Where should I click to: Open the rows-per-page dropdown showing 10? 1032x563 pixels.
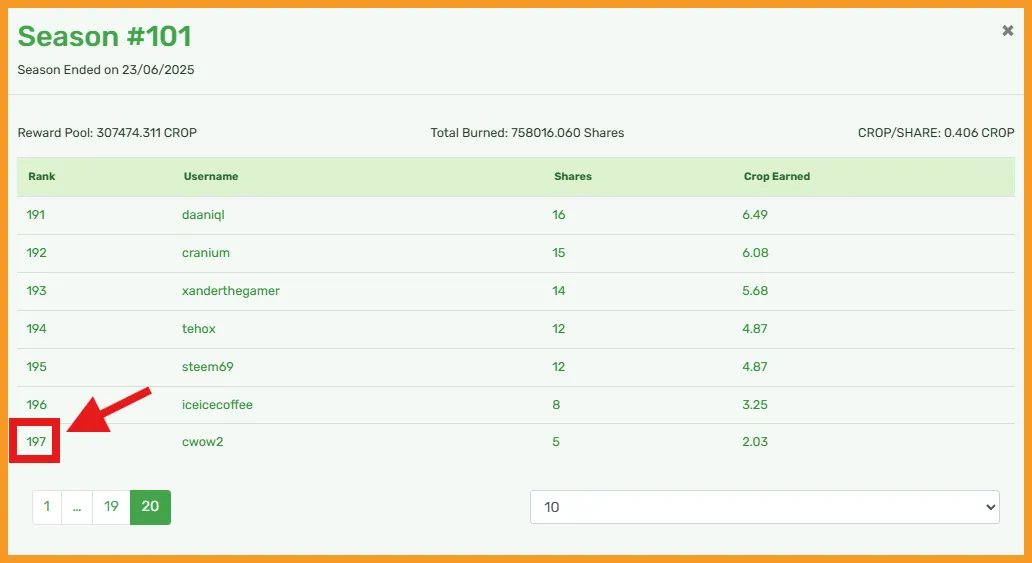765,507
